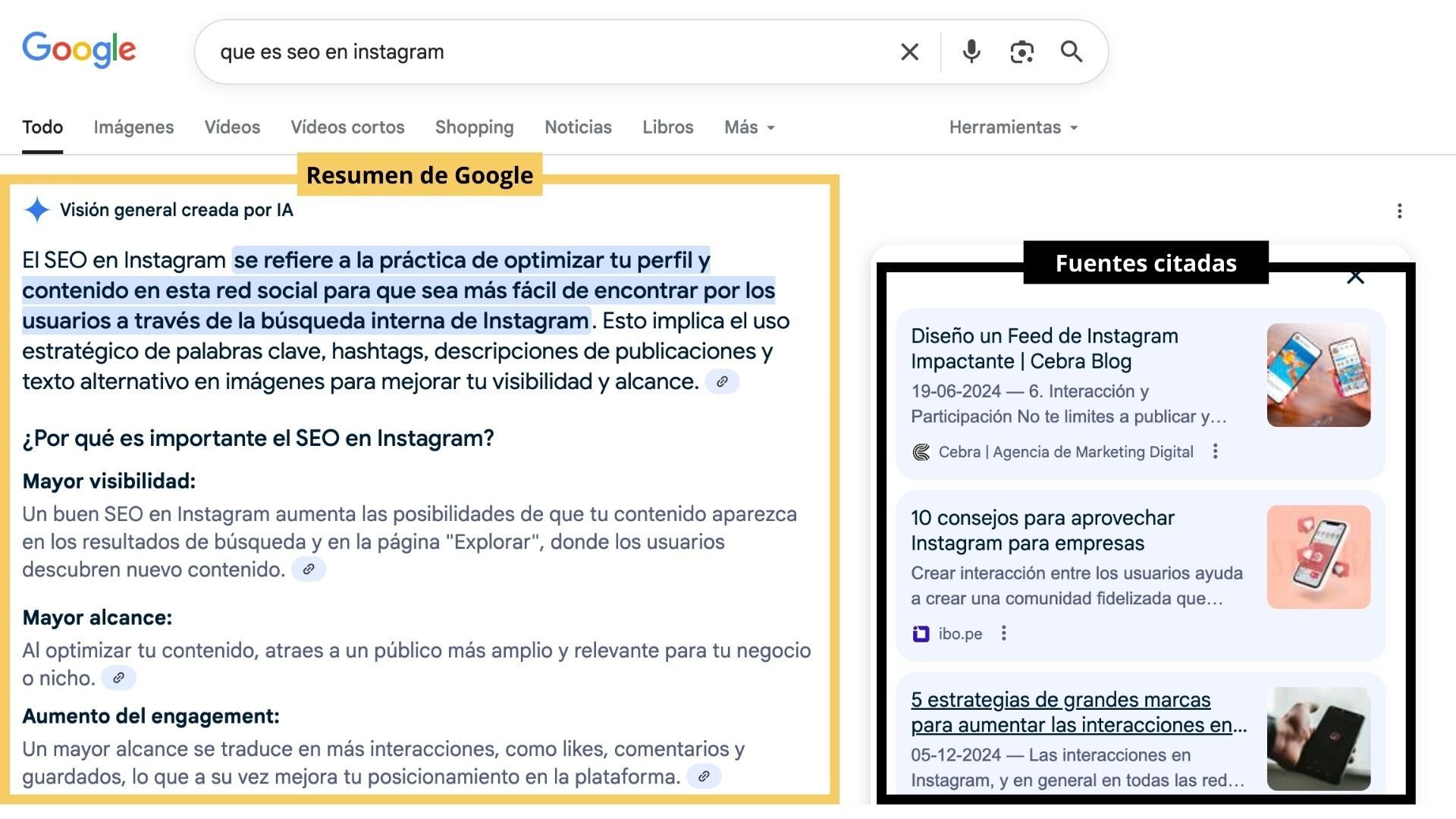Expand the Herramientas dropdown
The image size is (1456, 819).
1013,127
